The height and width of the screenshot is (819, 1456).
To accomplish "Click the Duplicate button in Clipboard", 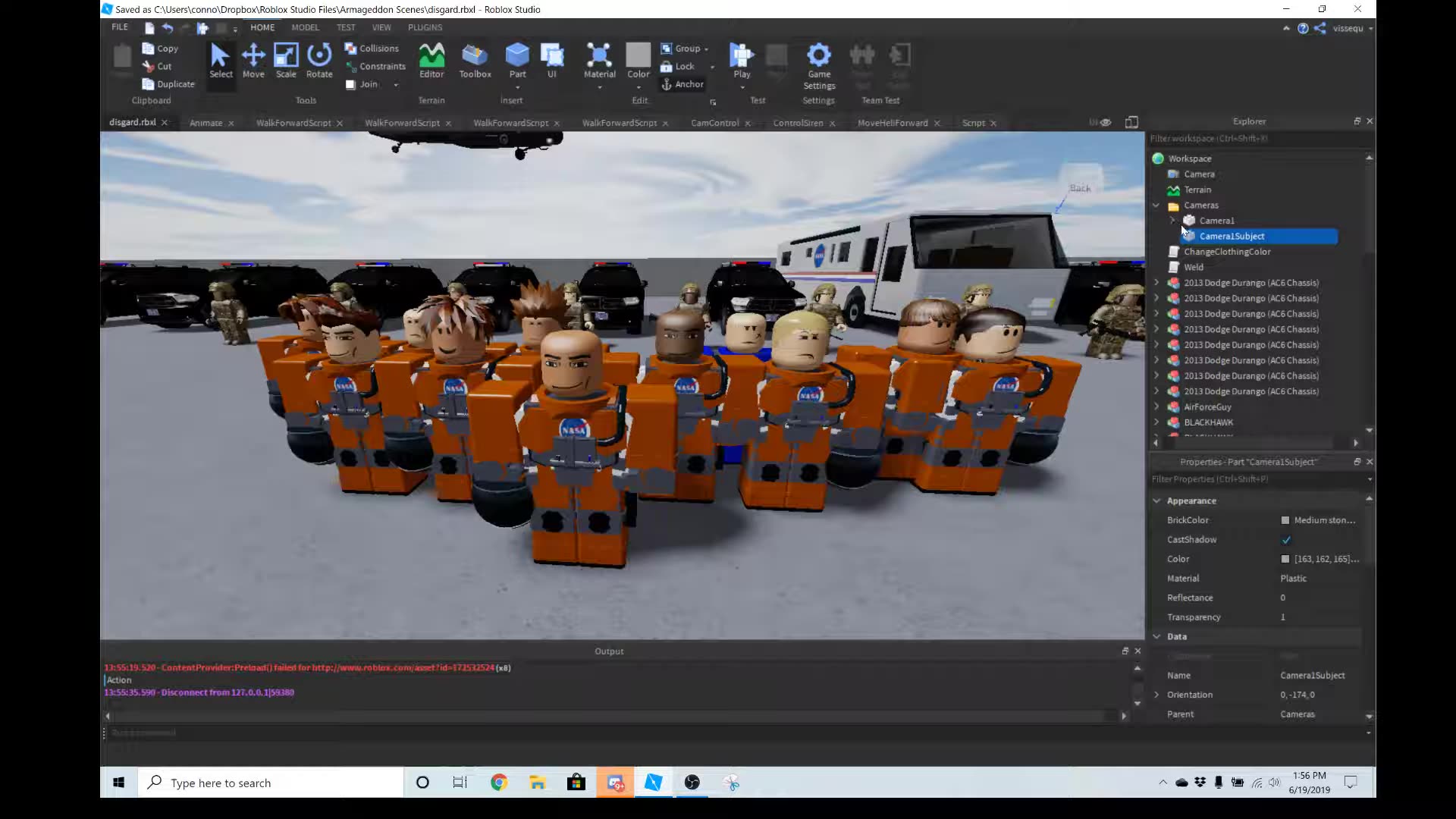I will [x=168, y=83].
